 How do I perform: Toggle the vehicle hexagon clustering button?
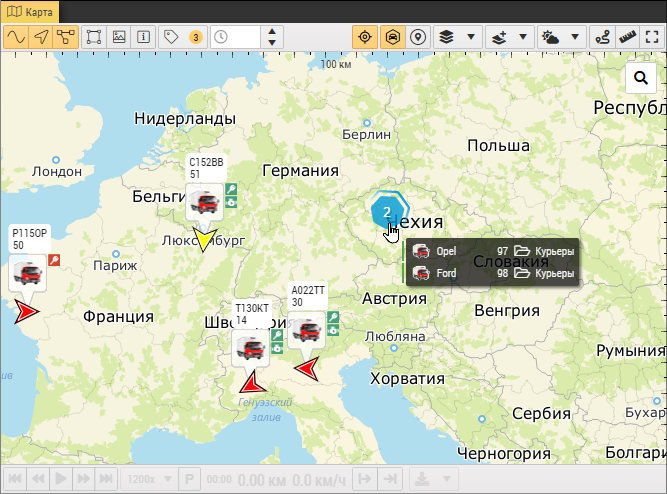392,37
